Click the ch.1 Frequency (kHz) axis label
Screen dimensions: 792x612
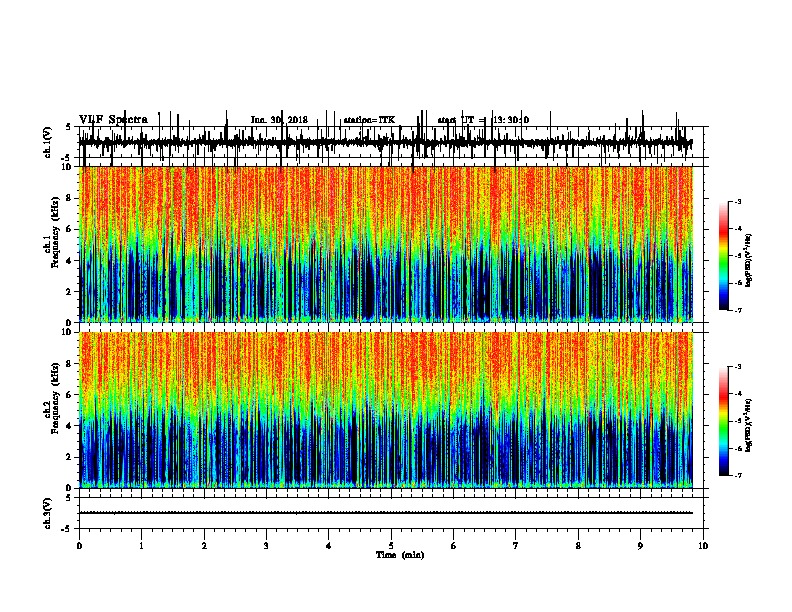pos(52,231)
